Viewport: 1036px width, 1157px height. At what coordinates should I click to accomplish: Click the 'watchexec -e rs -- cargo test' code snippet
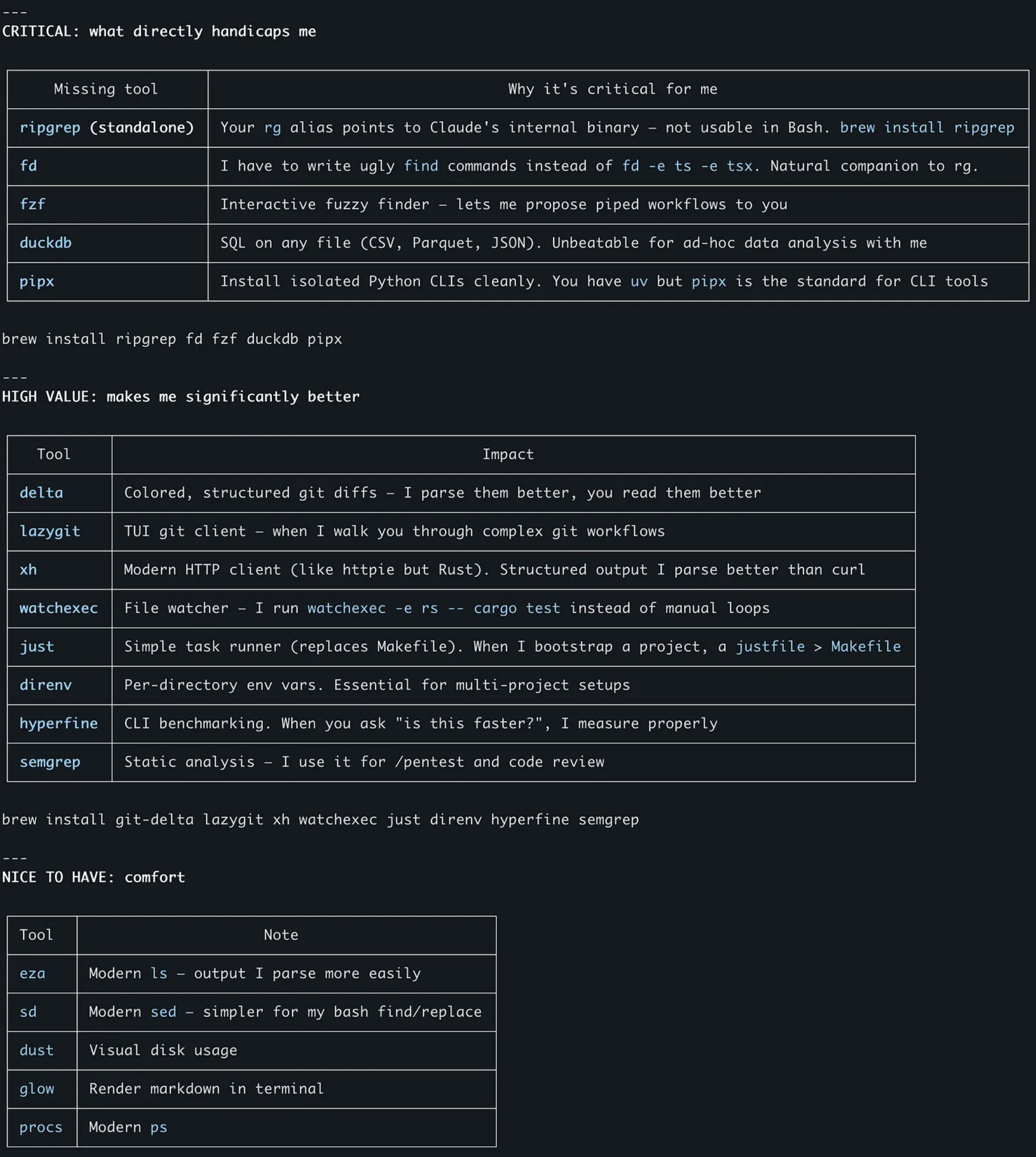coord(434,608)
